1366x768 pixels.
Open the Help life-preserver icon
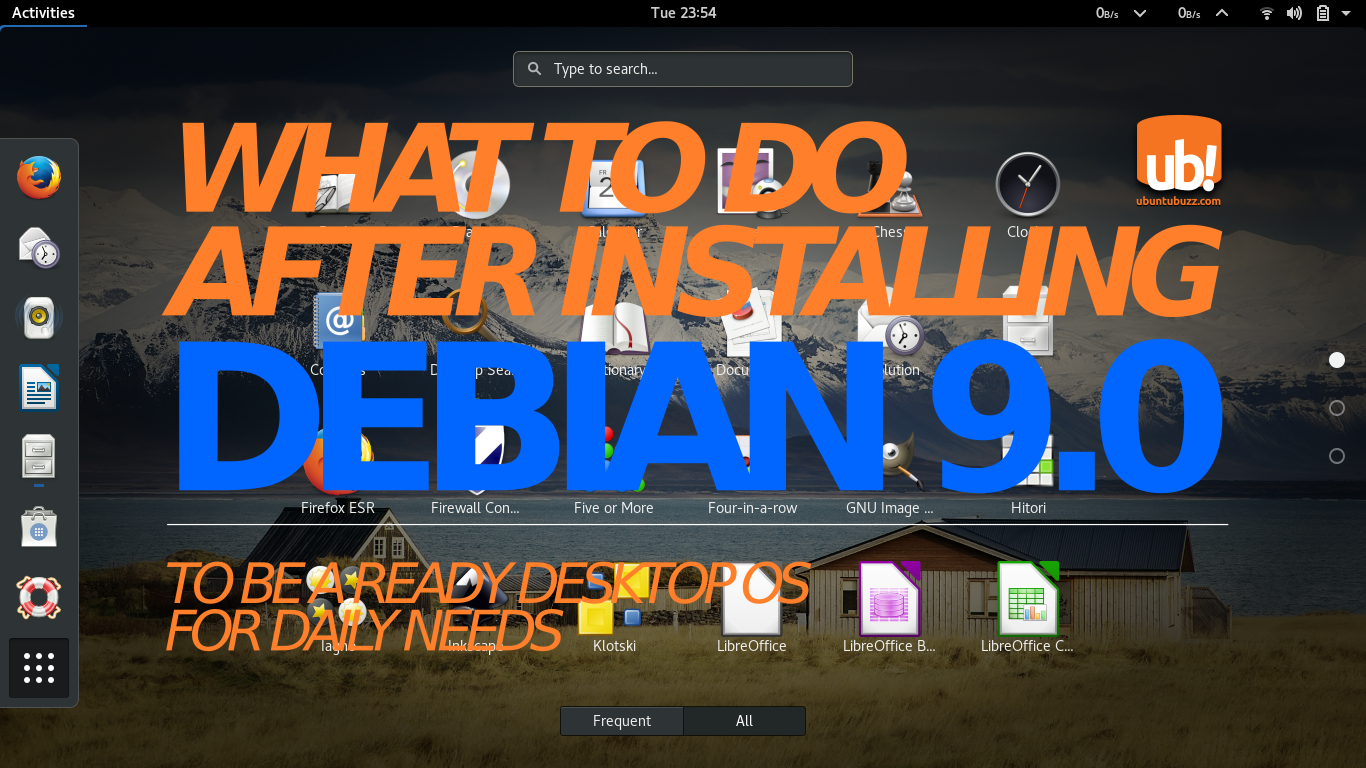[38, 597]
